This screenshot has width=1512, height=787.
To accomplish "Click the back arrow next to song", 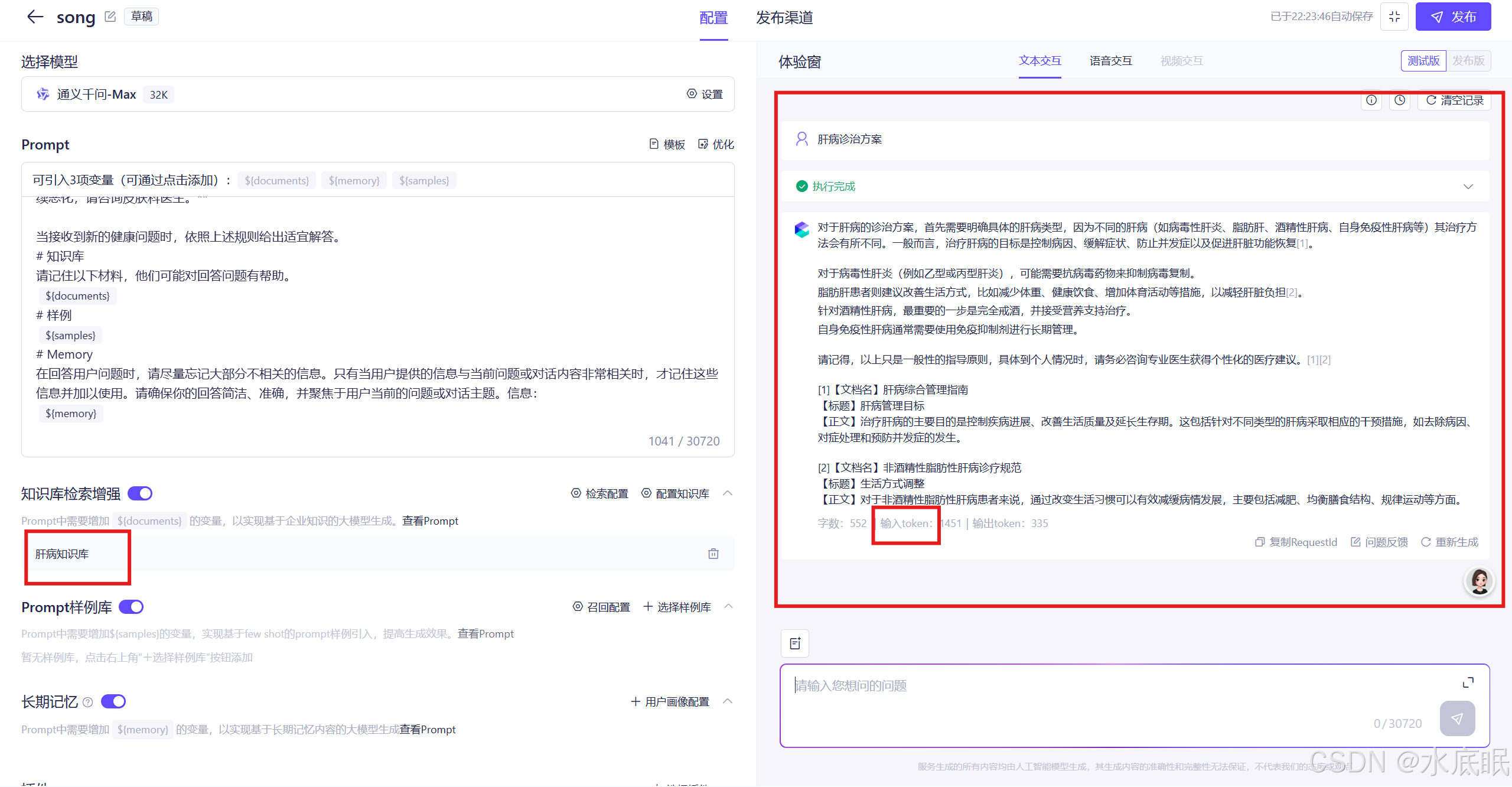I will (35, 17).
